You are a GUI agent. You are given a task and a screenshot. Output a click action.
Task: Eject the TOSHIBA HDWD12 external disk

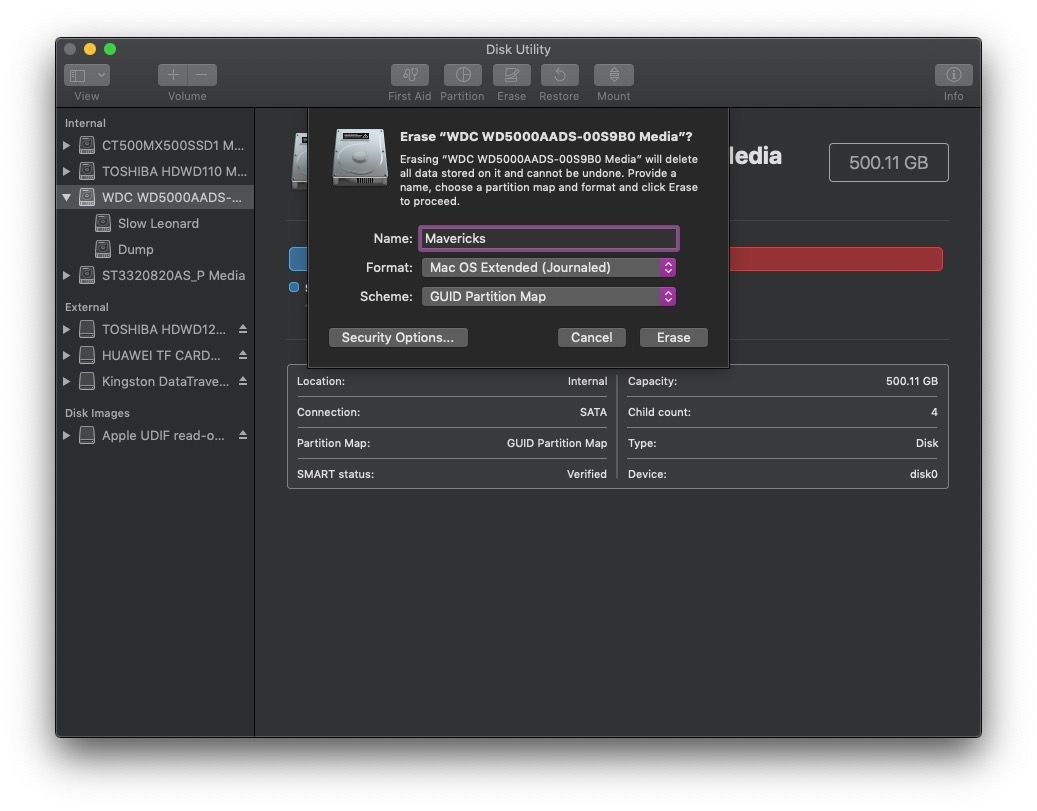(243, 329)
